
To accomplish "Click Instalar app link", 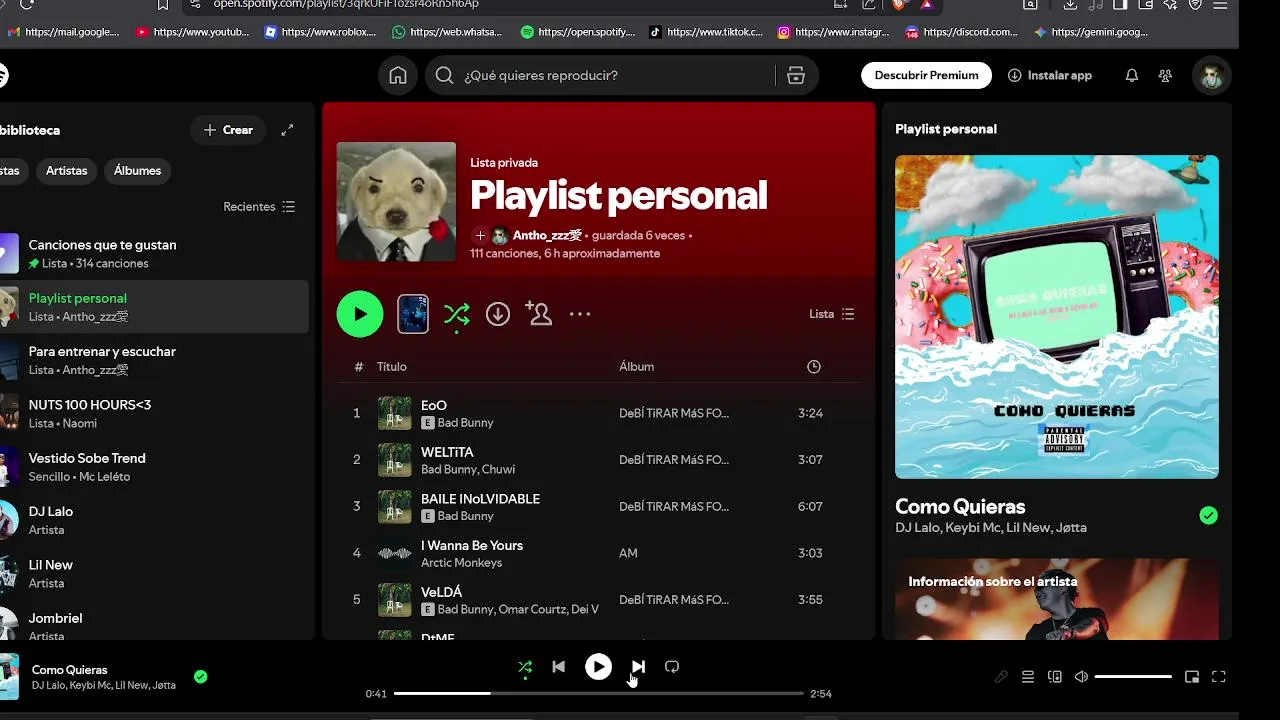I will (1050, 76).
